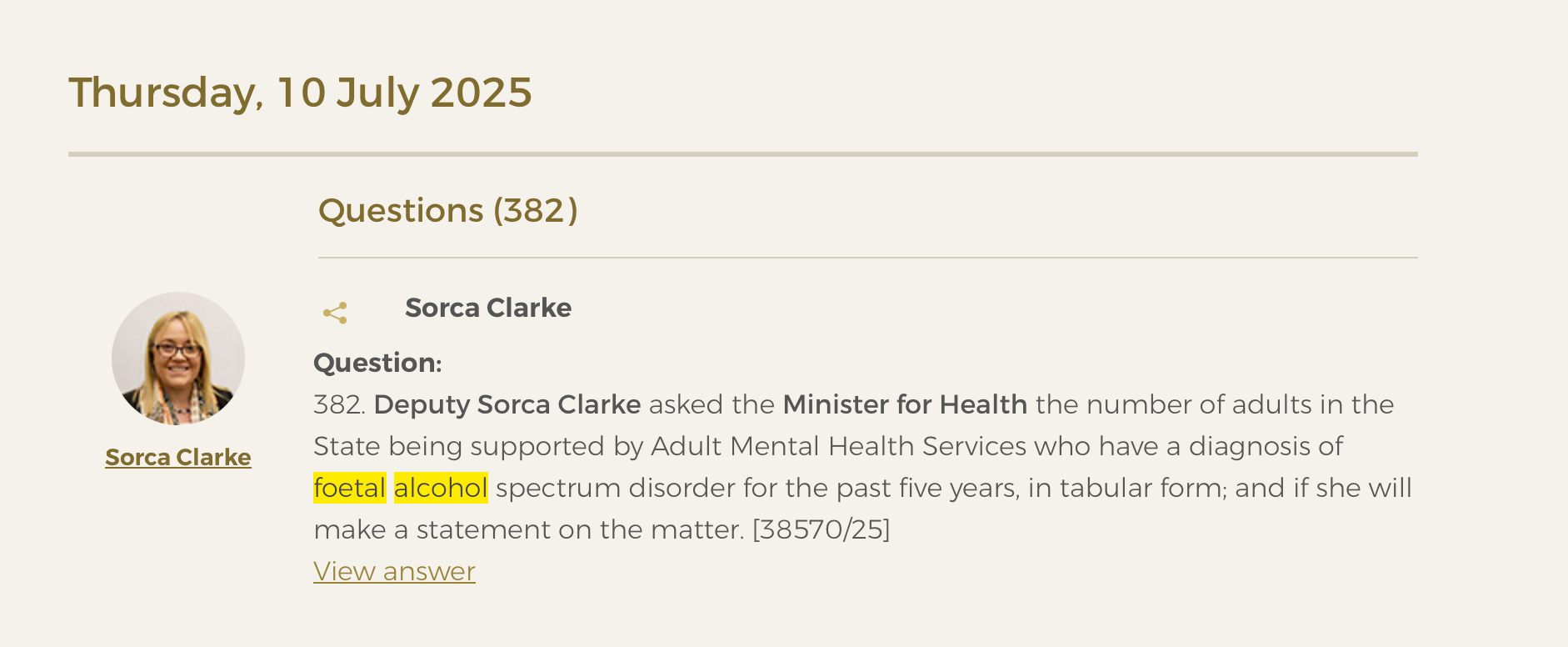The height and width of the screenshot is (647, 1568).
Task: Follow the Sorca Clarke link under photo
Action: pyautogui.click(x=178, y=457)
